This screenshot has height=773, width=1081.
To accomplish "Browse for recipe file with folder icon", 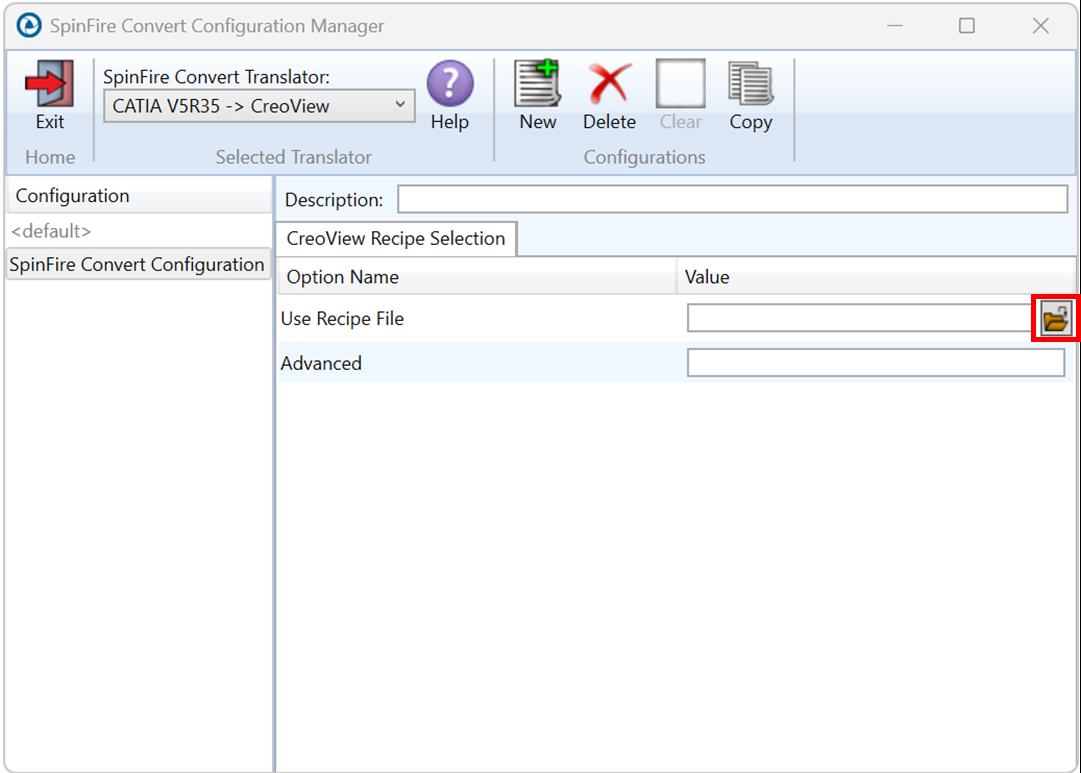I will (1055, 319).
